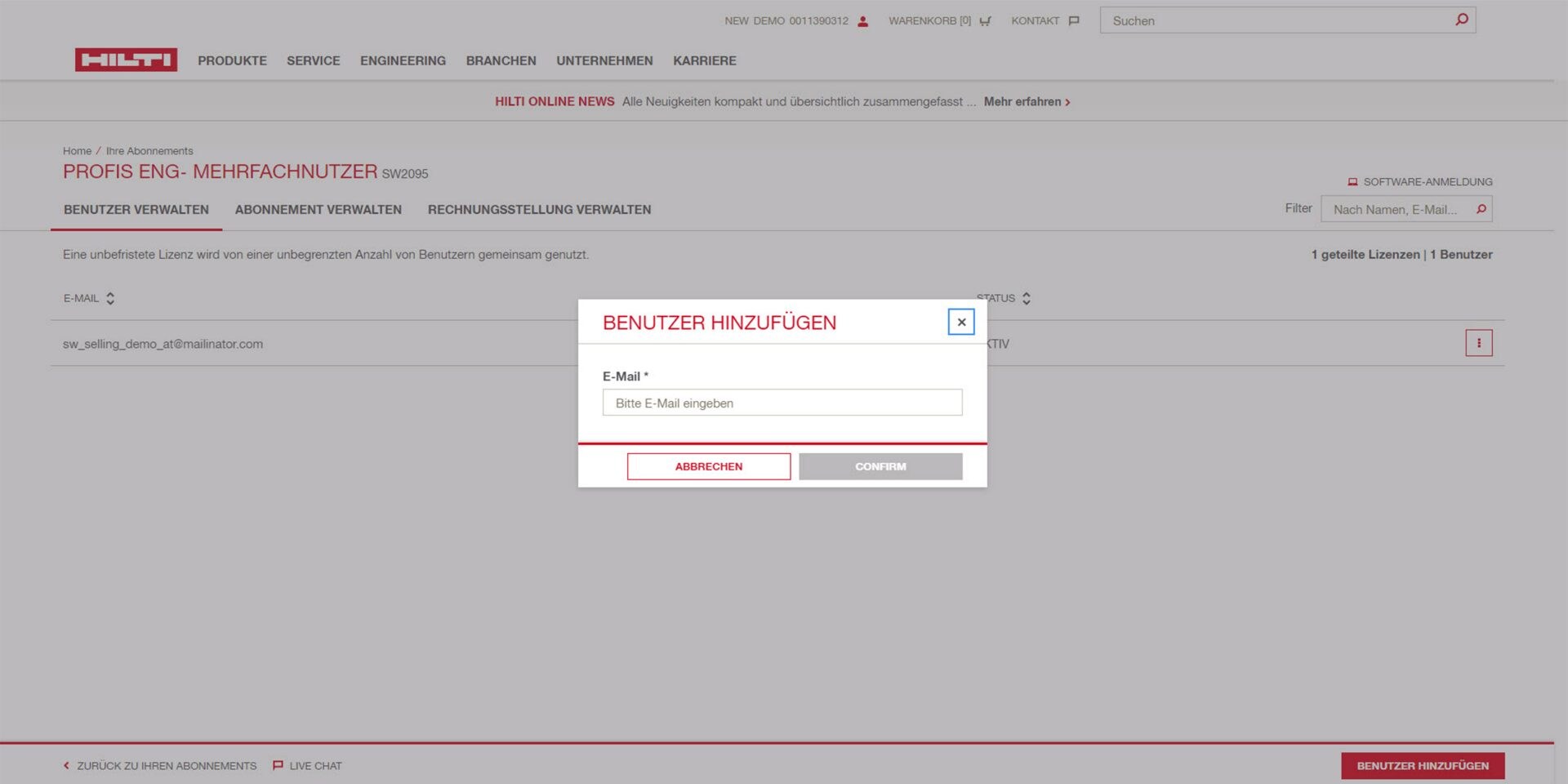Focus the E-Mail input in the dialog
The height and width of the screenshot is (784, 1568).
(x=782, y=403)
